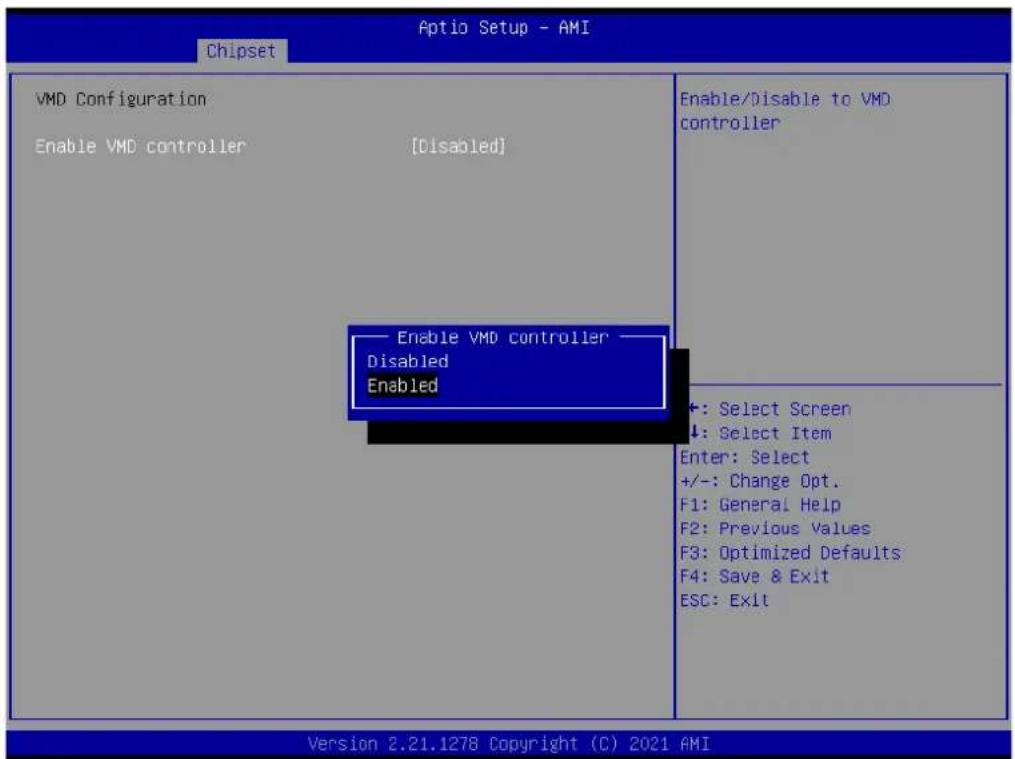Click the F1: General Help hint
Image resolution: width=1015 pixels, height=759 pixels.
761,504
